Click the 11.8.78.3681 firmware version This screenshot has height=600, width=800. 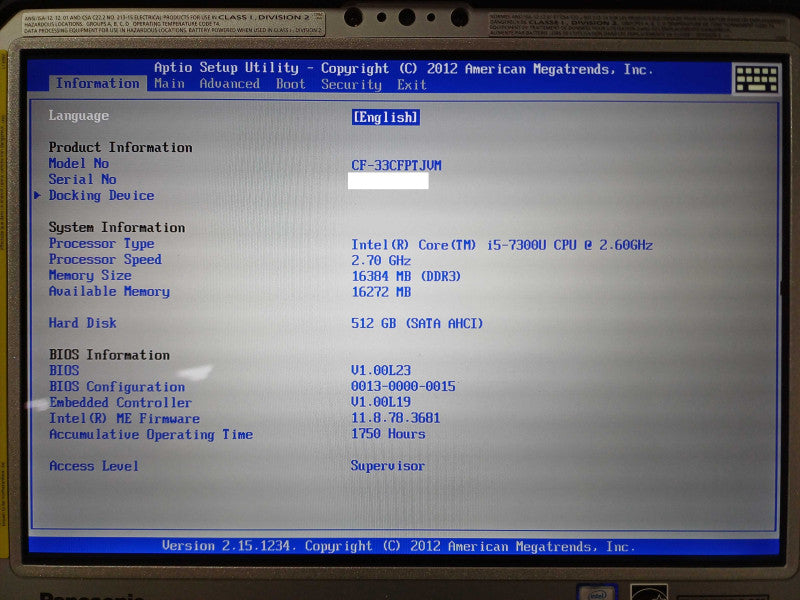tap(395, 418)
